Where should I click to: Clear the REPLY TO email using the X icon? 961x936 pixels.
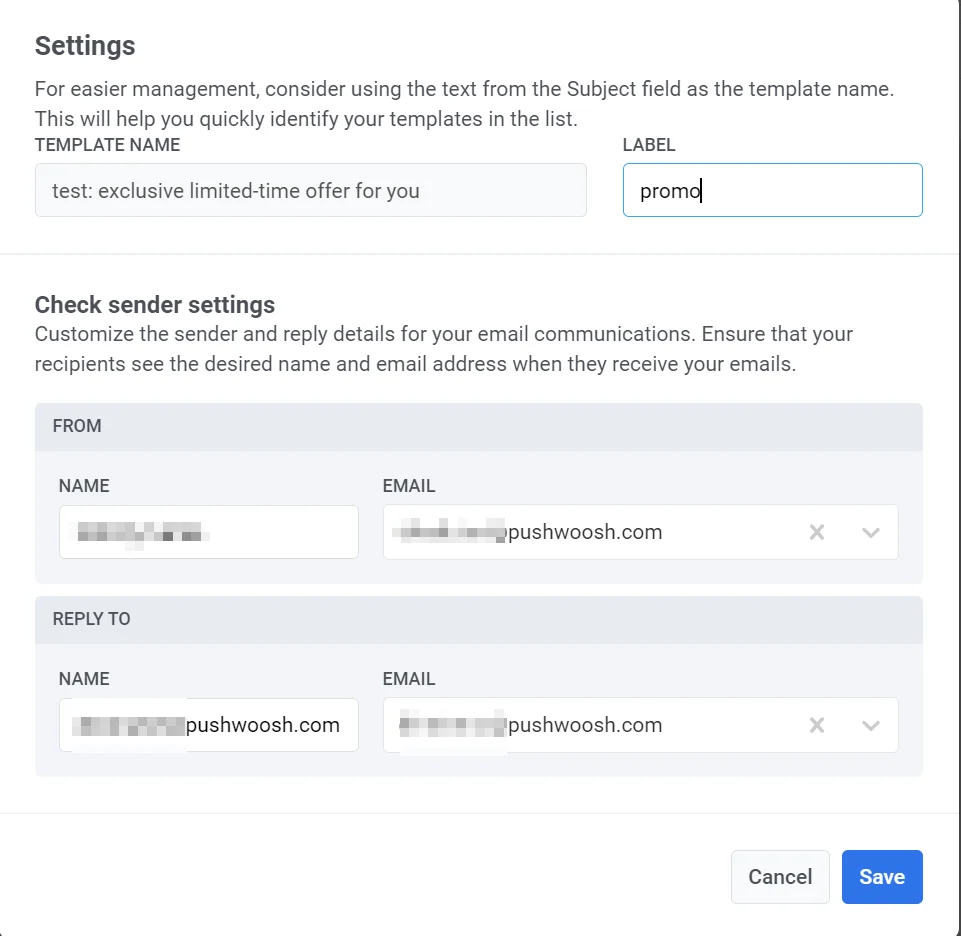coord(817,725)
